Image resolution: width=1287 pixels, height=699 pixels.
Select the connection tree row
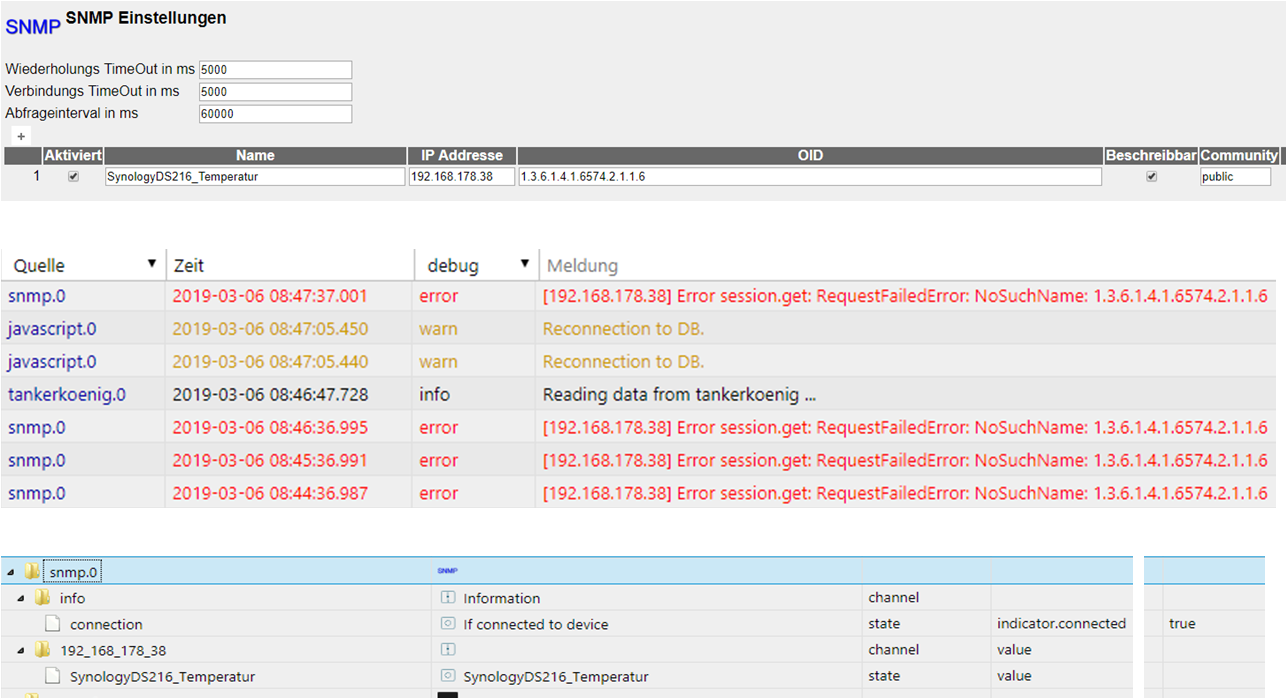tap(568, 624)
